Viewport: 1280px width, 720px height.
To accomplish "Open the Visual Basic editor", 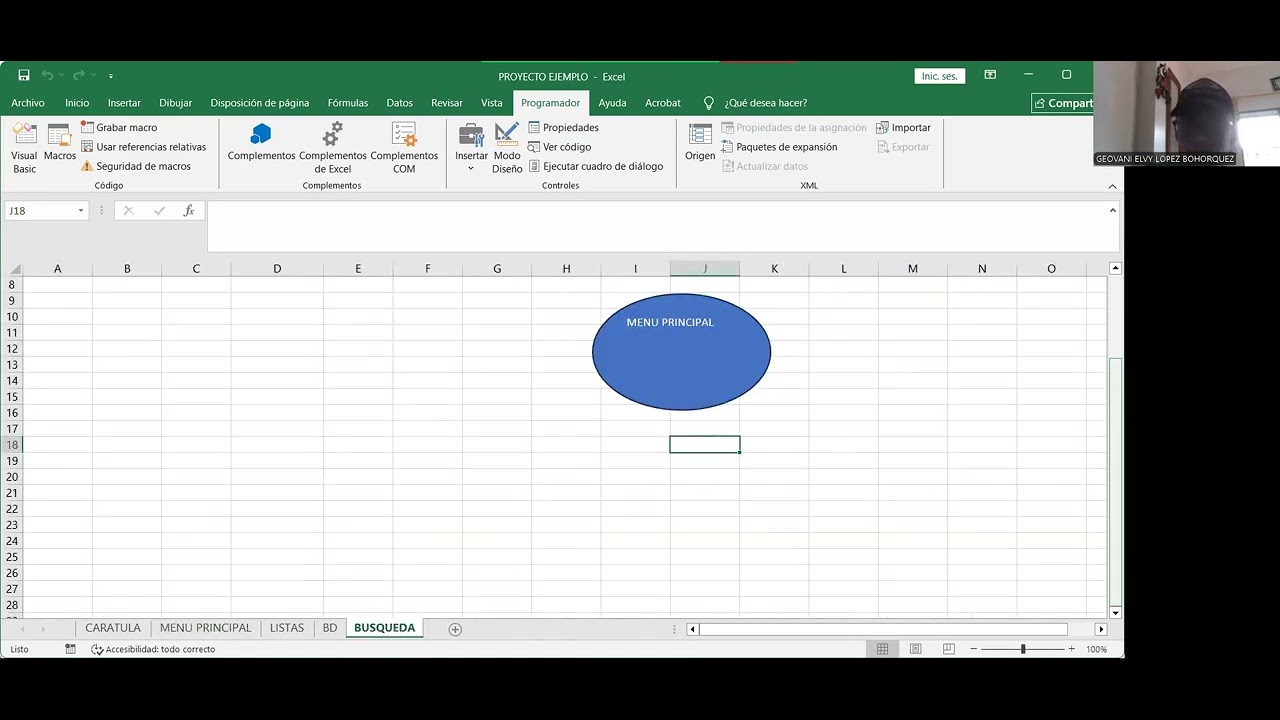I will pyautogui.click(x=24, y=148).
